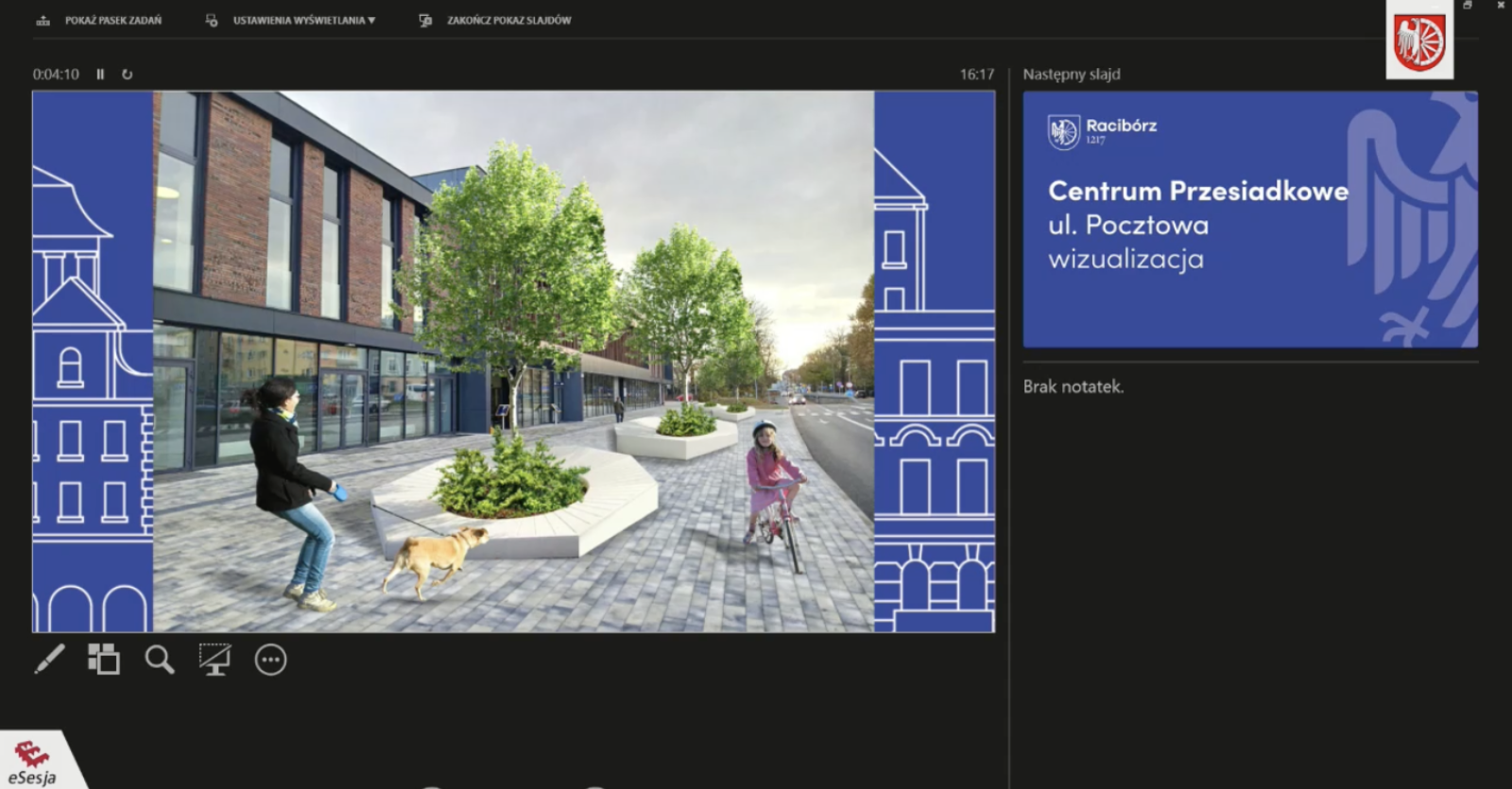The height and width of the screenshot is (789, 1512).
Task: Expand the 'Ustawienia wyświetlania' dropdown
Action: pyautogui.click(x=303, y=20)
